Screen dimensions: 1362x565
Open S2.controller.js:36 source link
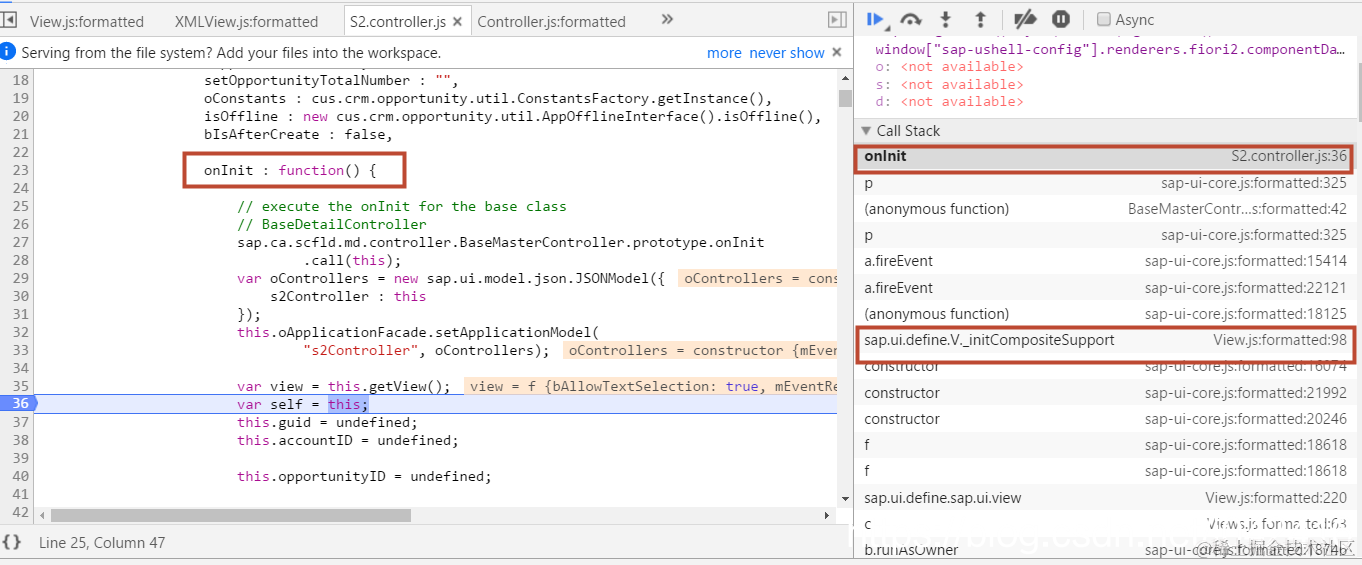(1288, 157)
